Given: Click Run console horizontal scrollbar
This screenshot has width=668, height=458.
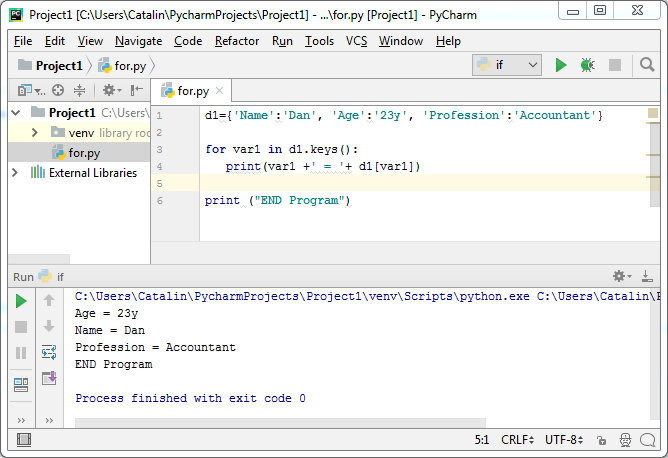Looking at the screenshot, I should pos(280,423).
